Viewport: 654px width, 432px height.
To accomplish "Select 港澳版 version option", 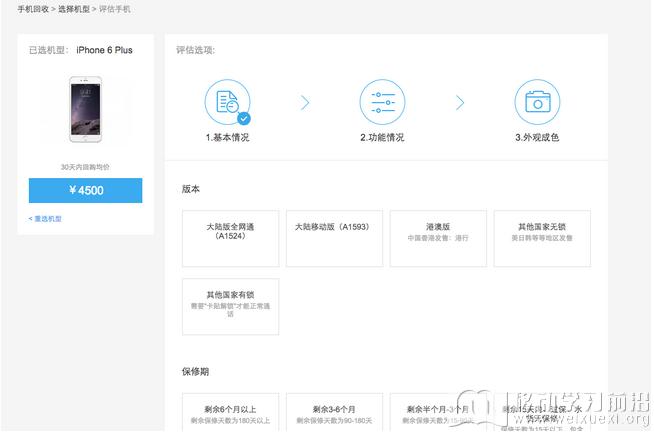I will [438, 239].
